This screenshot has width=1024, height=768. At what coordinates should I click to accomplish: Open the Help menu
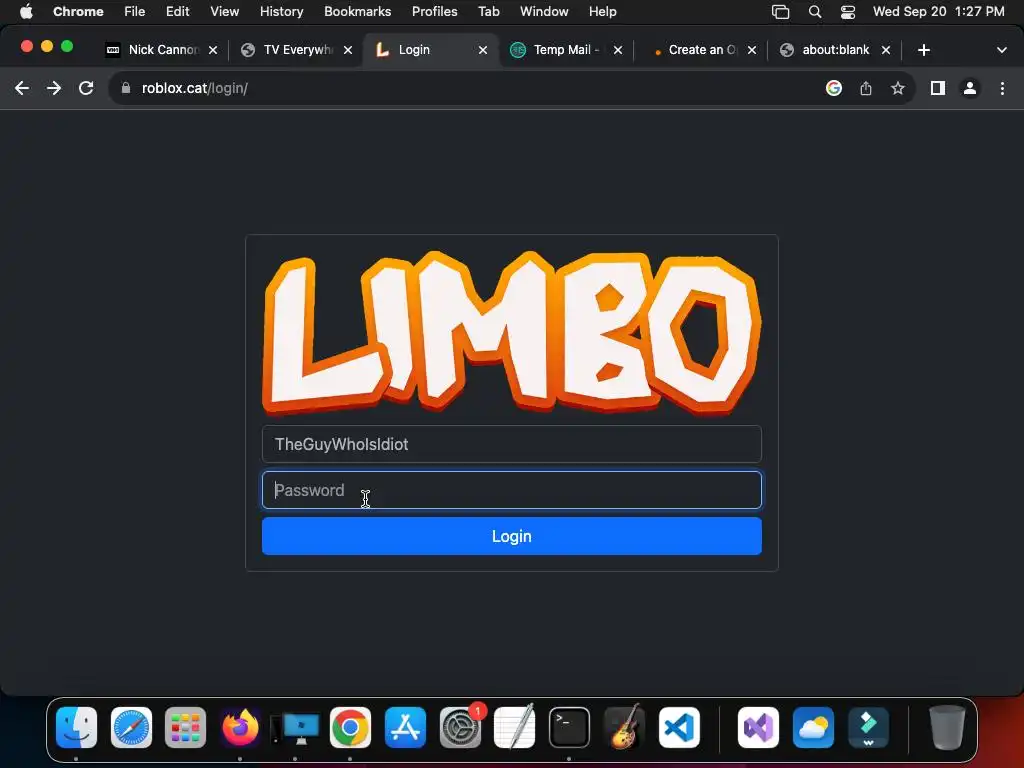tap(602, 11)
